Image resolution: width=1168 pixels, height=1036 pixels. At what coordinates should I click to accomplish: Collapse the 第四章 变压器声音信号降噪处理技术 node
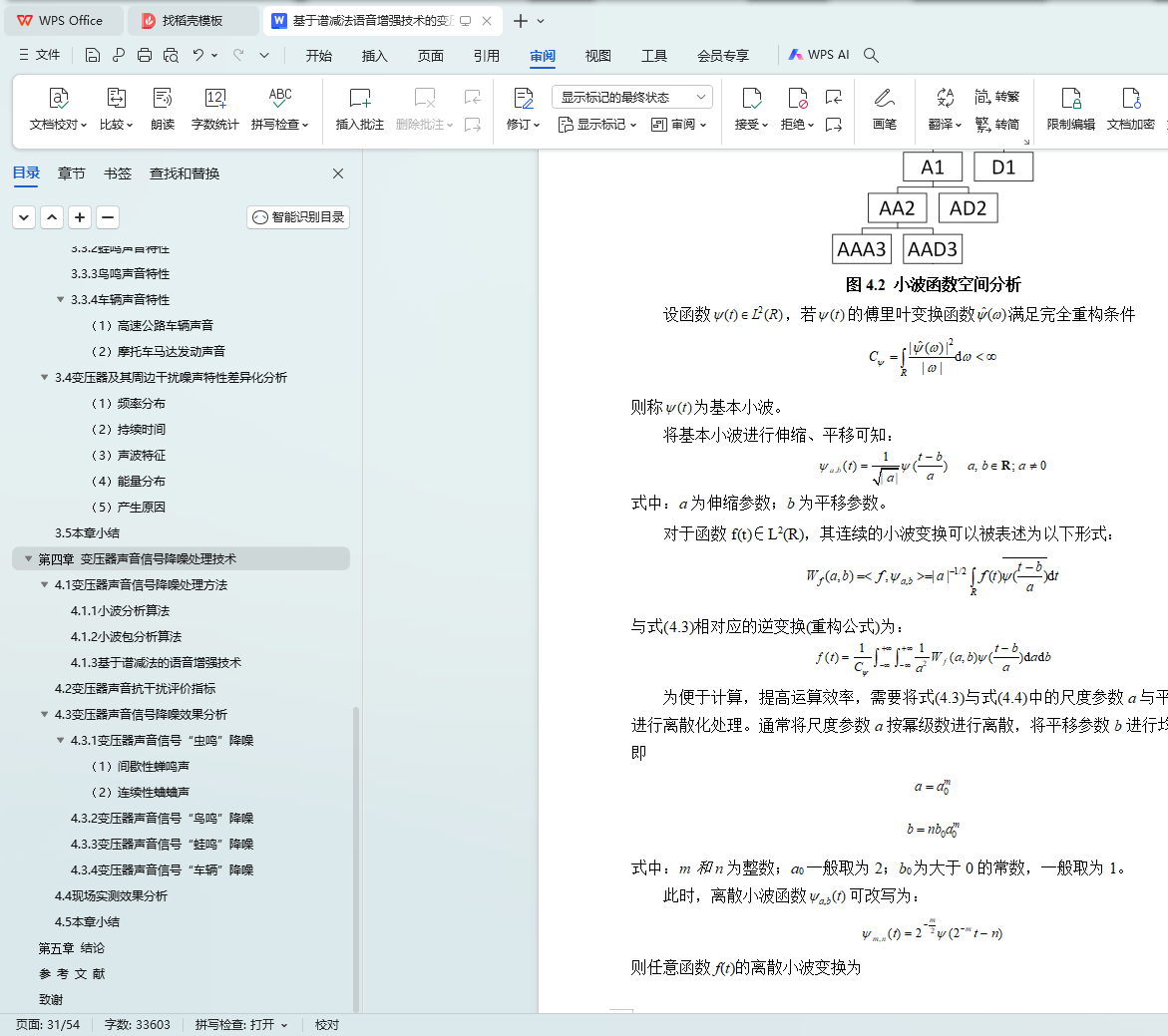tap(28, 558)
